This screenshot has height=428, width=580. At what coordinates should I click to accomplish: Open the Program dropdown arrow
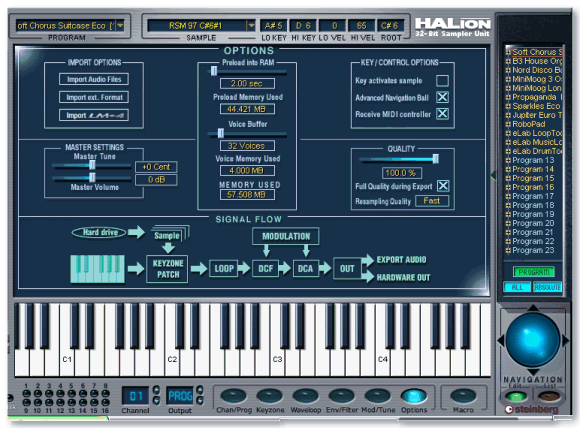(120, 26)
